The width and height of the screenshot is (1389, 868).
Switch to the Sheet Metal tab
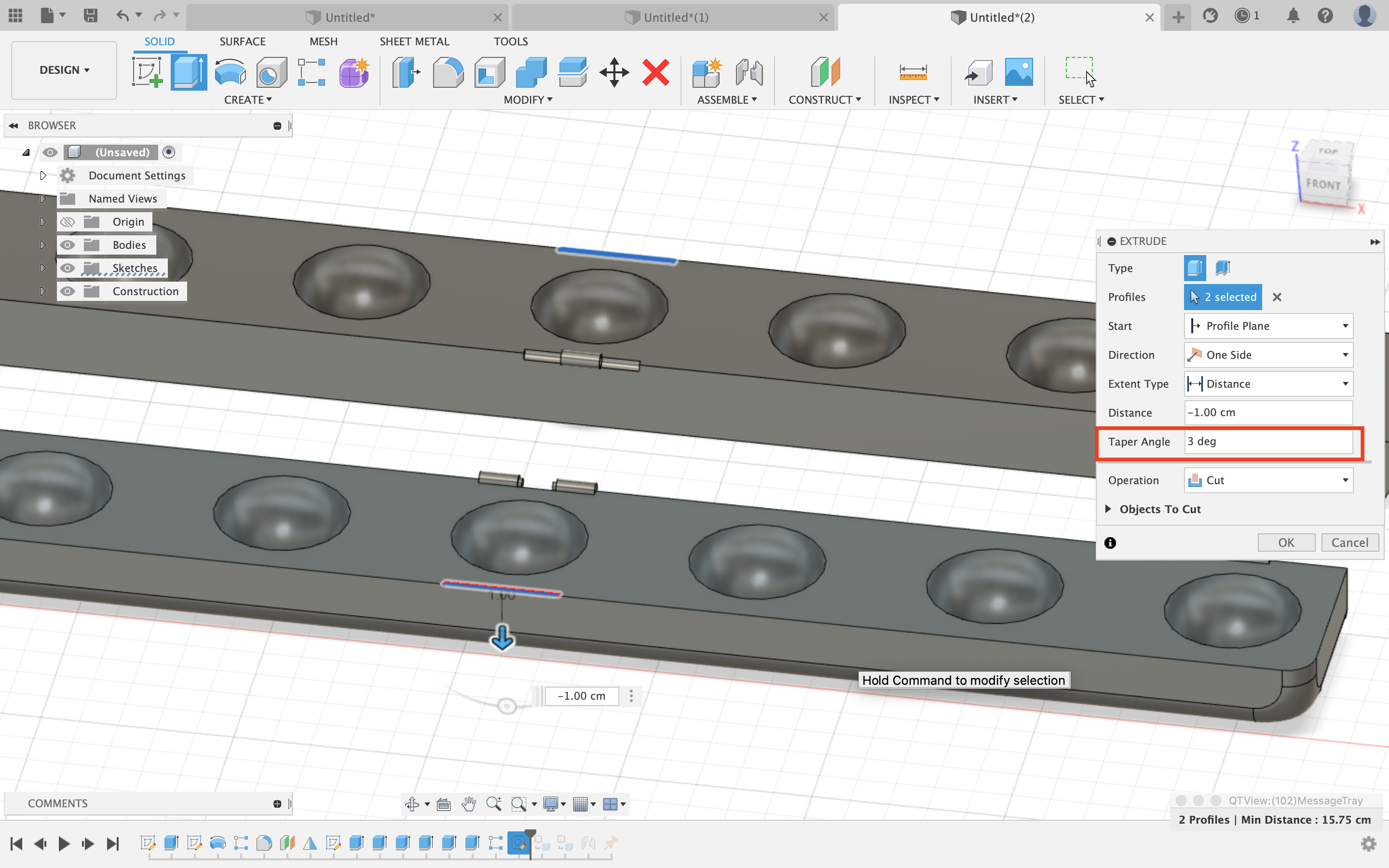tap(413, 41)
